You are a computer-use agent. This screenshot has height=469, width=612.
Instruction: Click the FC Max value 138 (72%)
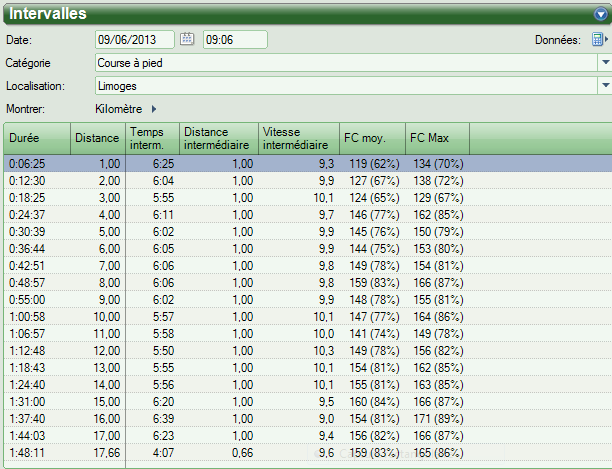coord(438,181)
